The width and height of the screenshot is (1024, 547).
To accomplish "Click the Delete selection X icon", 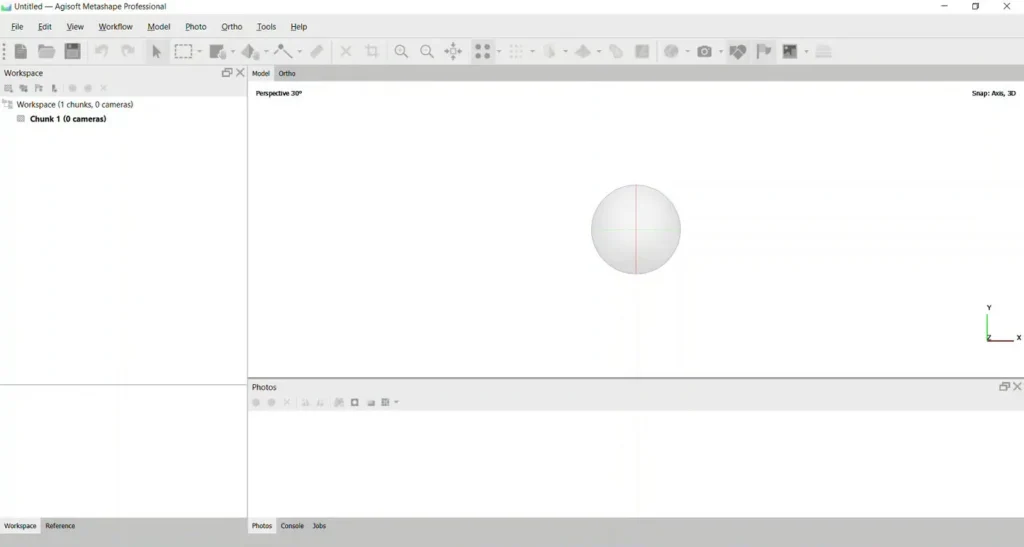I will coord(345,51).
